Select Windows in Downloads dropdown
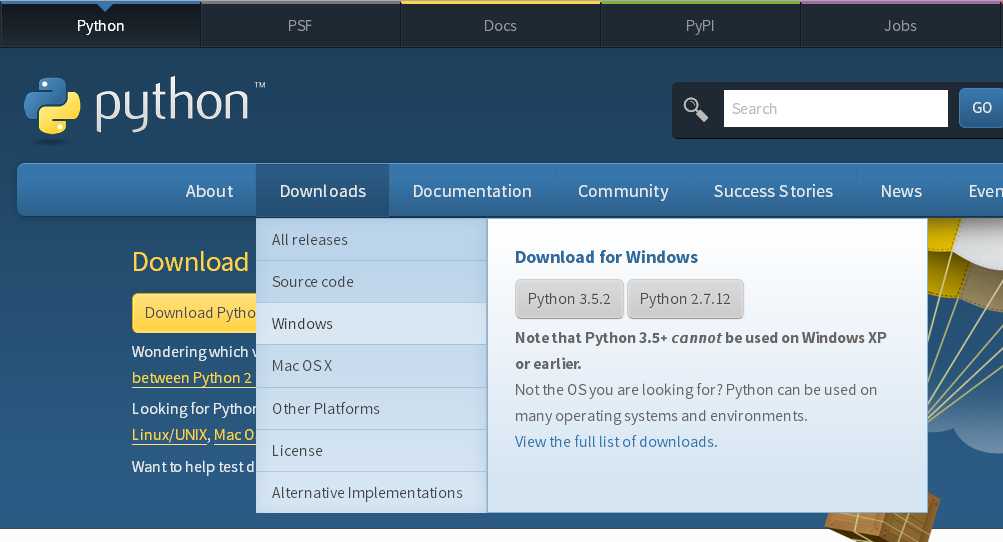This screenshot has height=542, width=1003. click(372, 324)
